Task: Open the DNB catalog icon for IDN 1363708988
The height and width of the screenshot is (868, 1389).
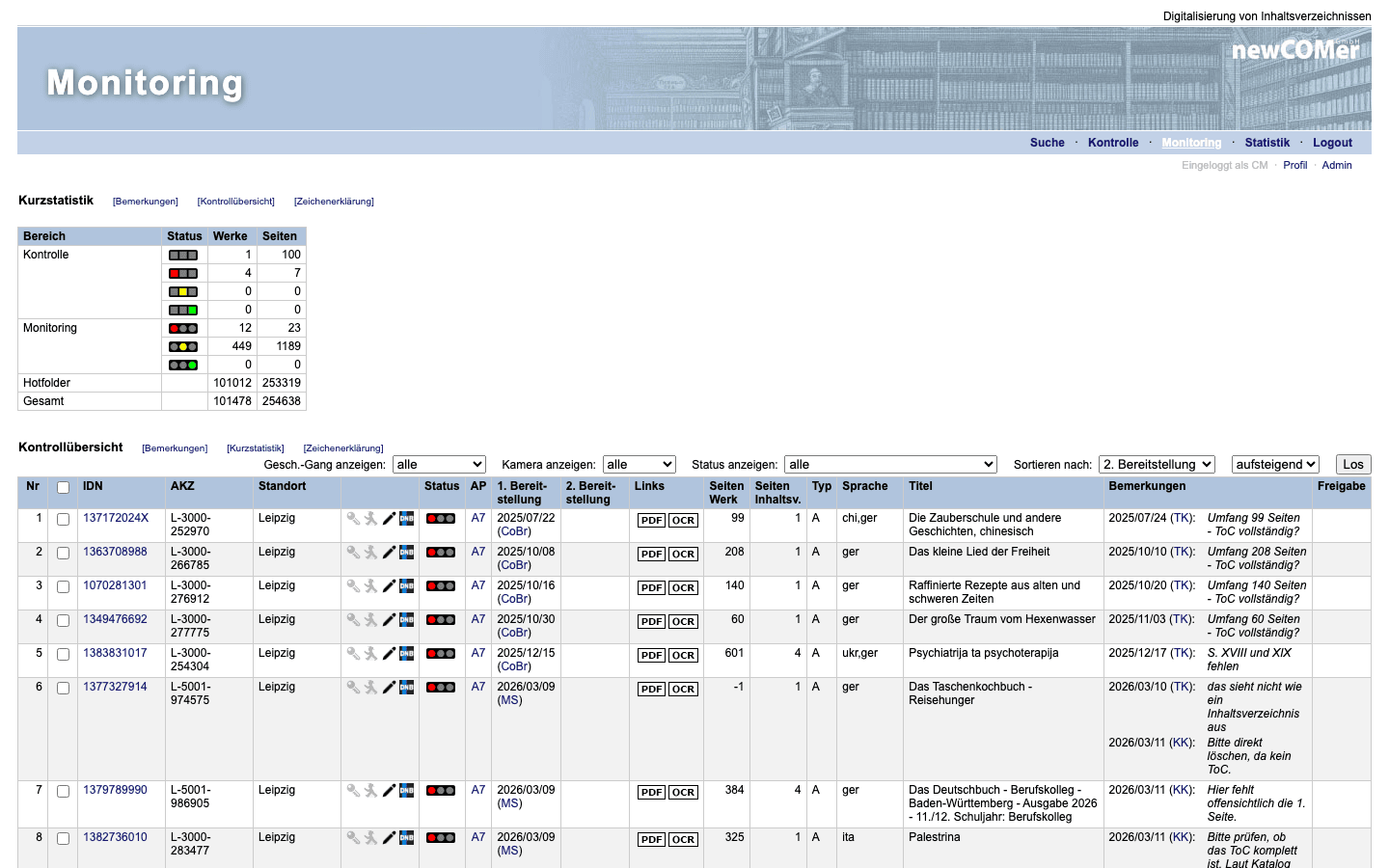Action: click(407, 553)
